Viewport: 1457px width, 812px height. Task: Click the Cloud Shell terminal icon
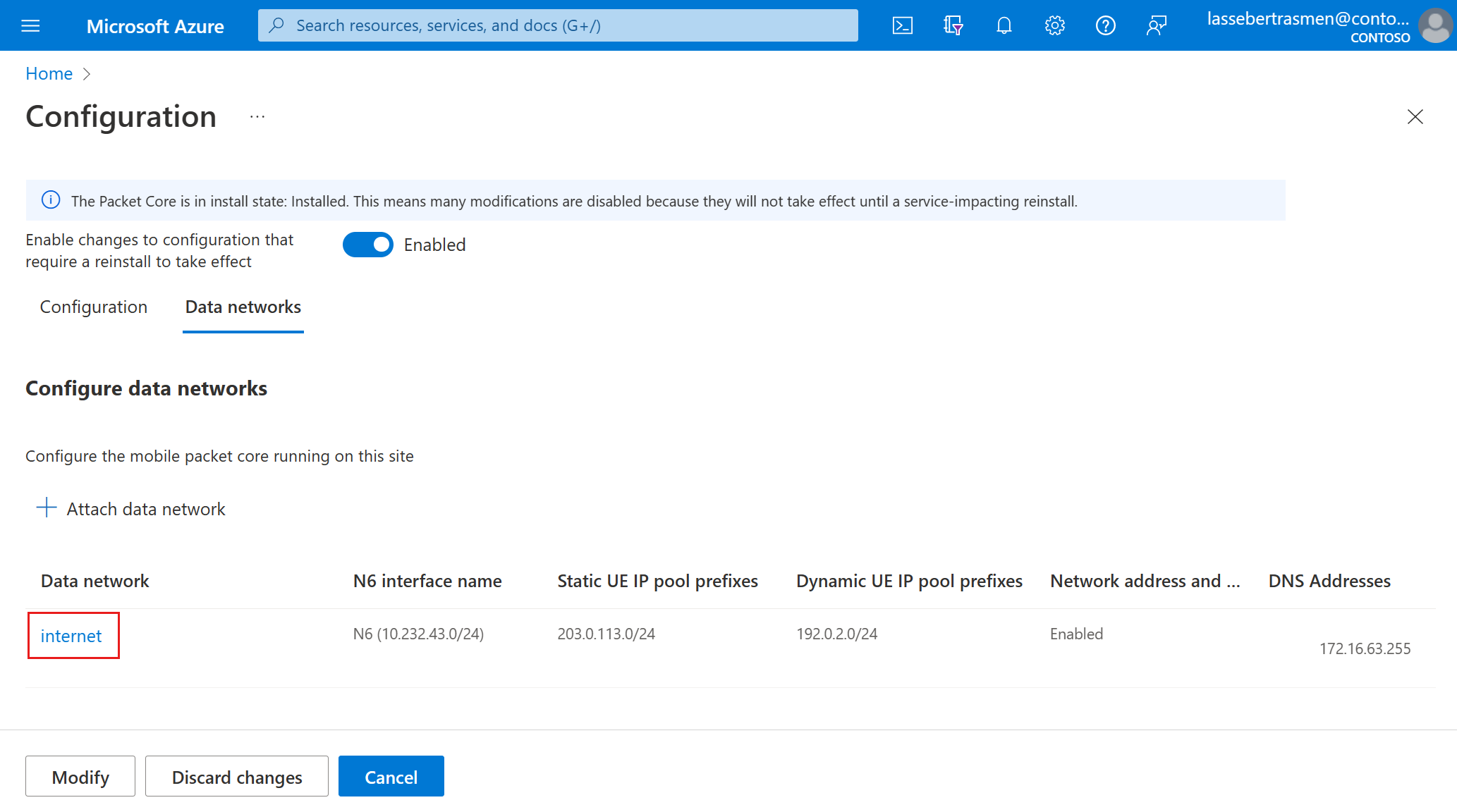pyautogui.click(x=901, y=25)
